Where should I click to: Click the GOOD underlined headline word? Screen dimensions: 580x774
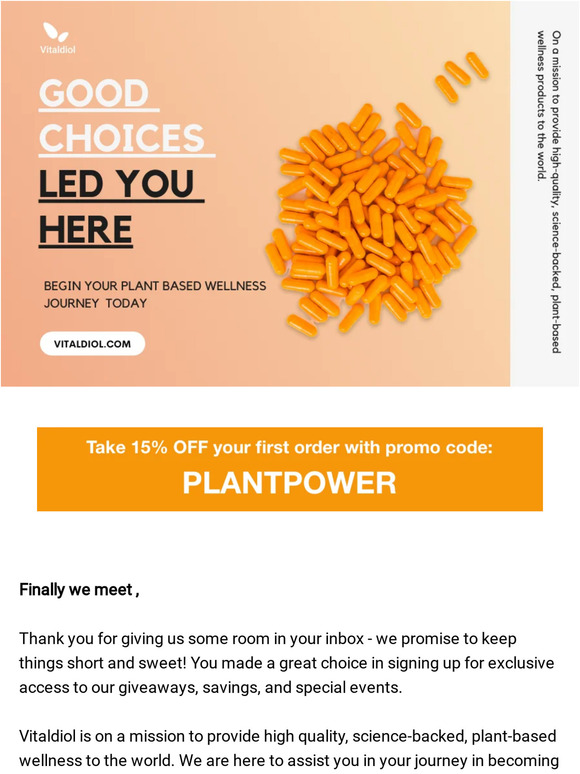(x=94, y=93)
